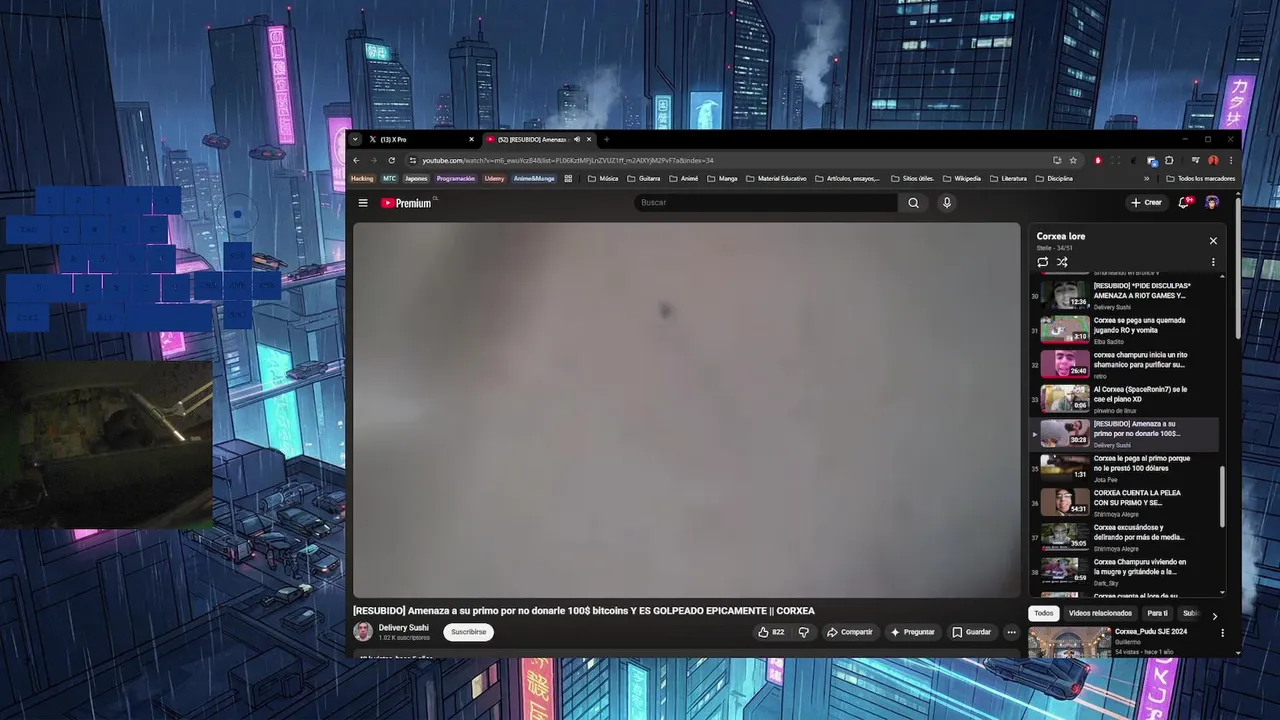Click the Compartir button
Viewport: 1280px width, 720px height.
click(x=849, y=632)
